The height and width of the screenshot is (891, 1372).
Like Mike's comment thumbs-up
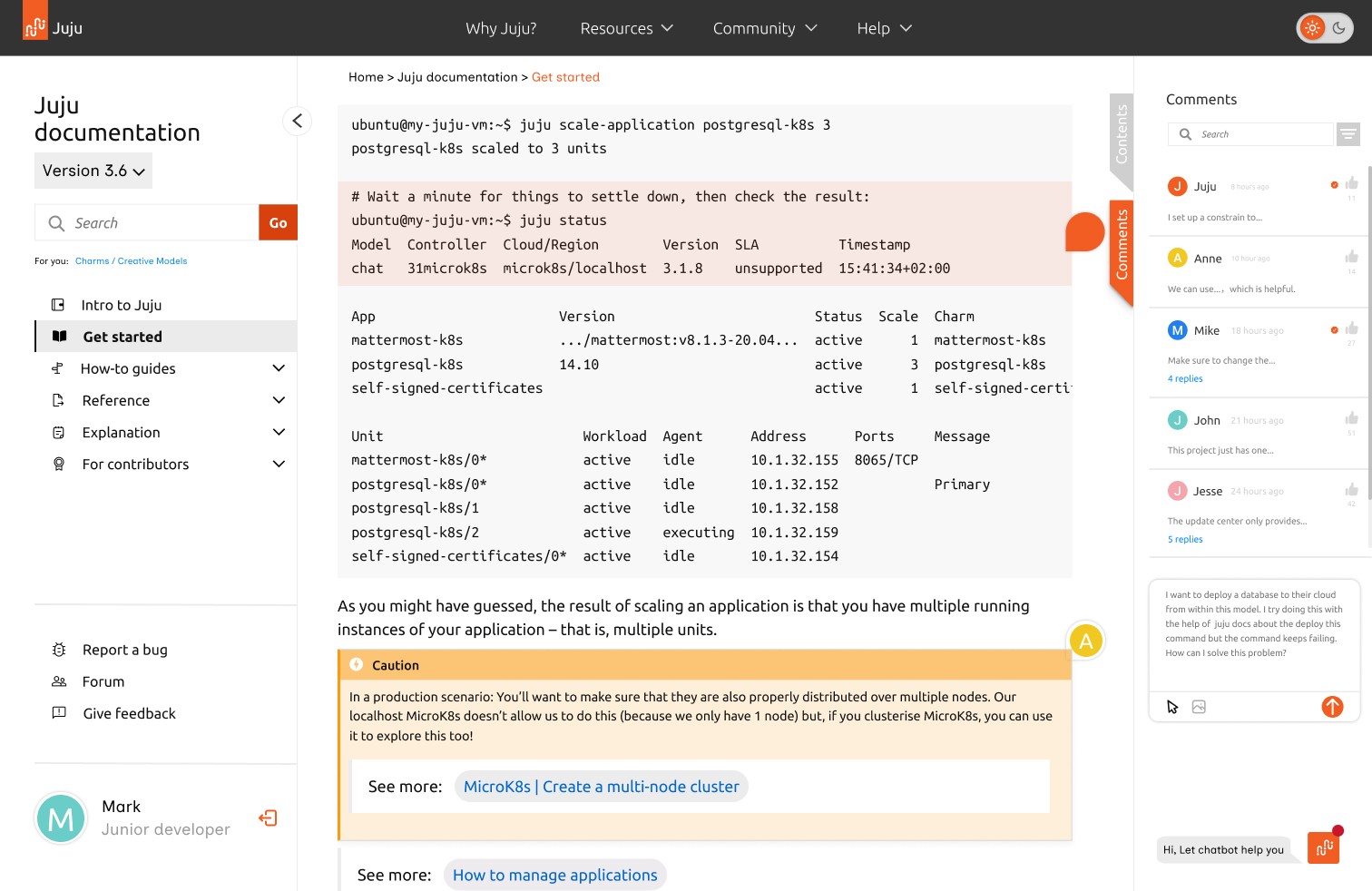click(x=1351, y=328)
